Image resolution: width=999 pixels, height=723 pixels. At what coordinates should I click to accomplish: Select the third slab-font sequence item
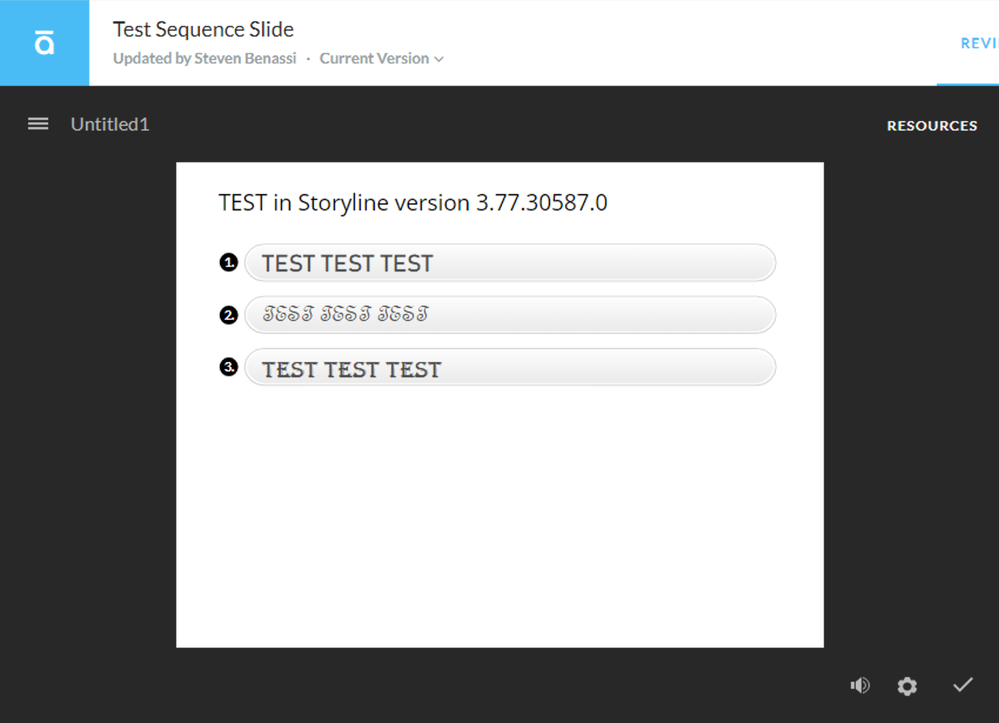pyautogui.click(x=510, y=367)
